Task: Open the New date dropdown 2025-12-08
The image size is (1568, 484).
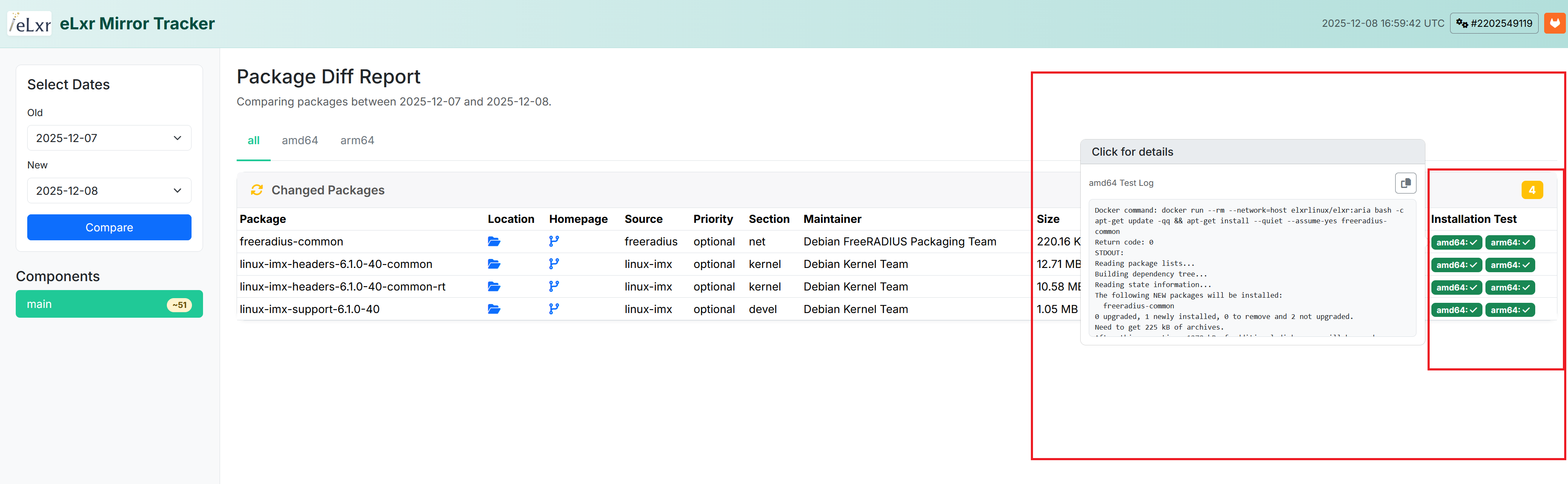Action: point(109,190)
